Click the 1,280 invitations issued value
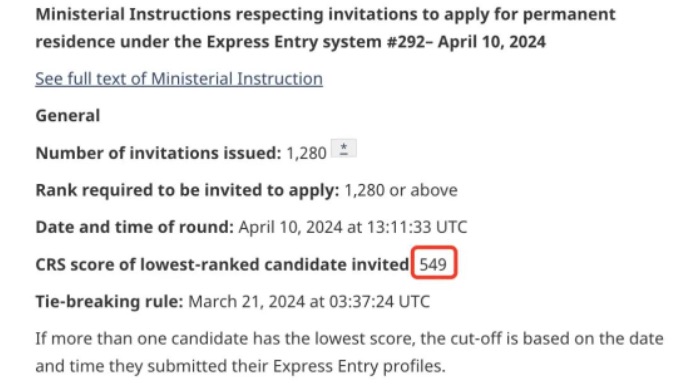 click(306, 153)
